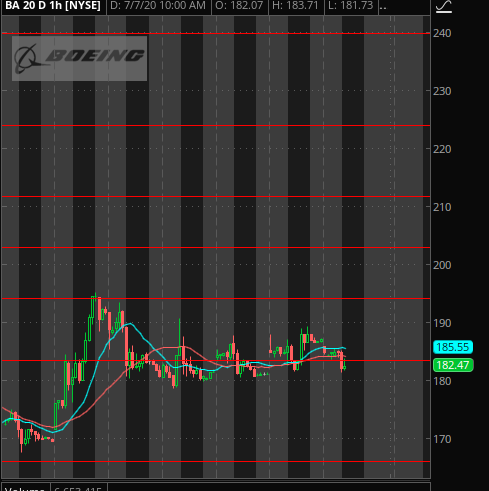The height and width of the screenshot is (491, 489).
Task: Select the red price level line near 224
Action: (x=216, y=126)
